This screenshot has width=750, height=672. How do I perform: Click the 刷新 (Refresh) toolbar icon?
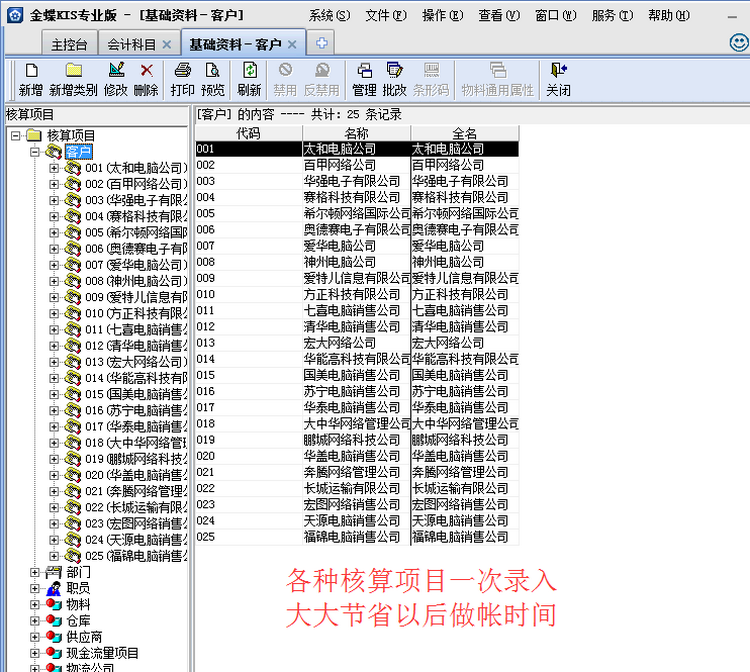click(249, 78)
